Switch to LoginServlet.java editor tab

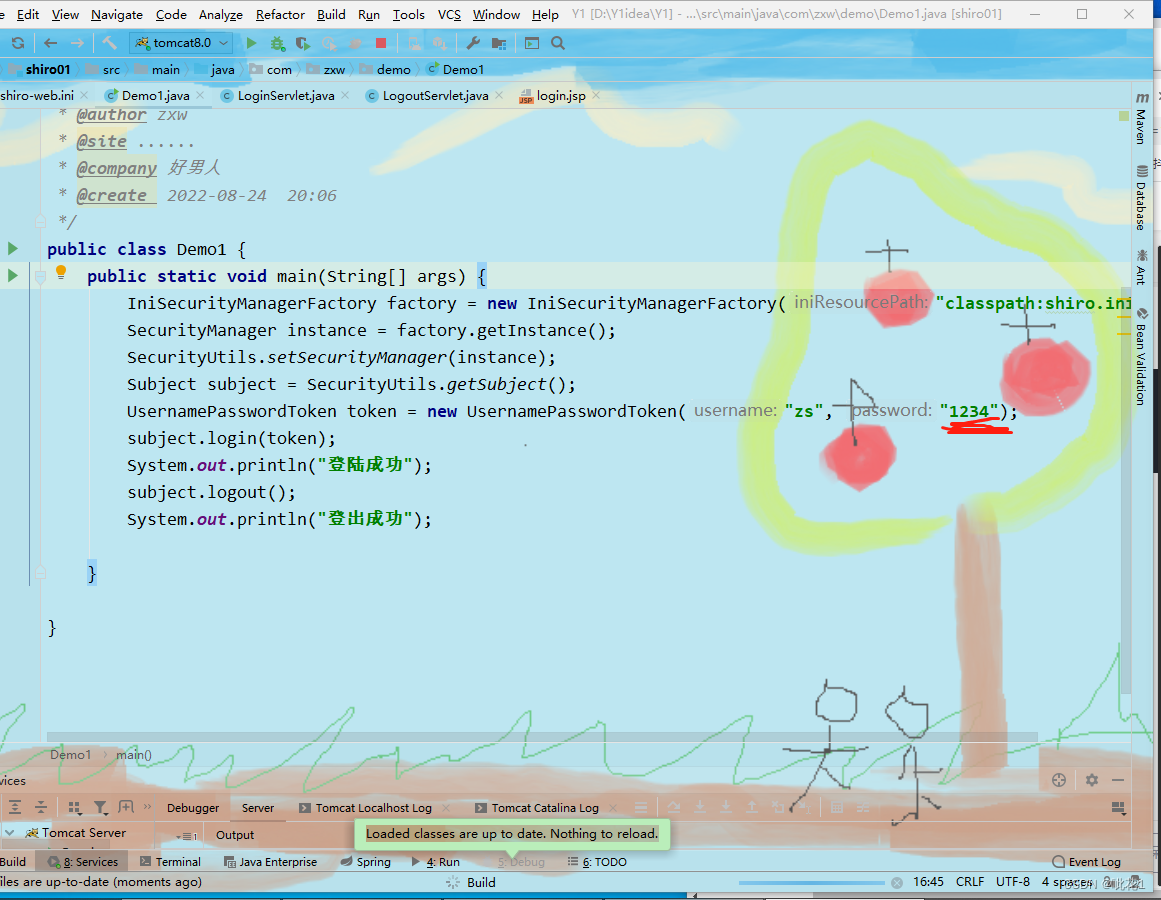(x=286, y=95)
